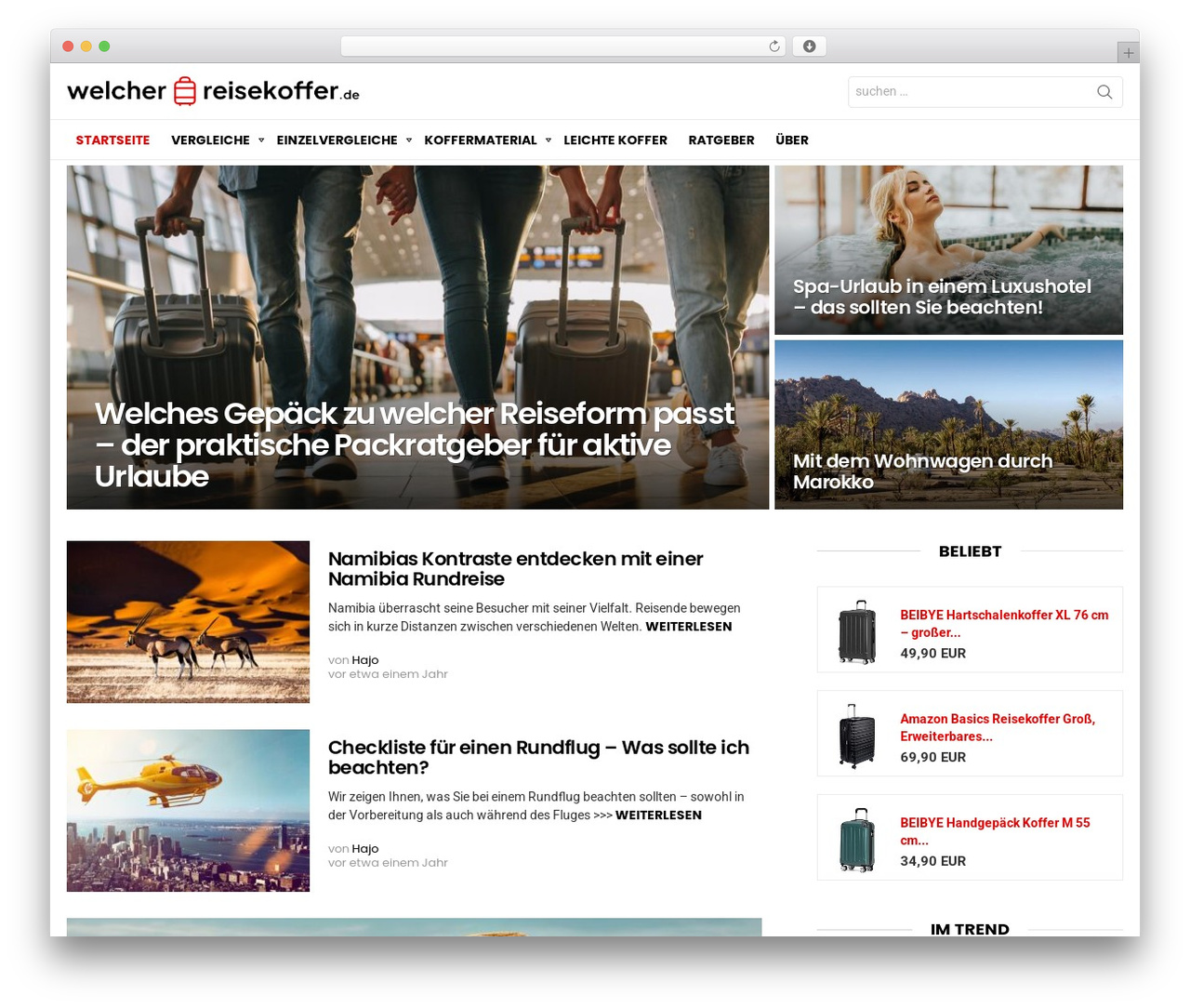Click author Hajo under Rundflug article
The width and height of the screenshot is (1190, 1008).
coord(365,849)
